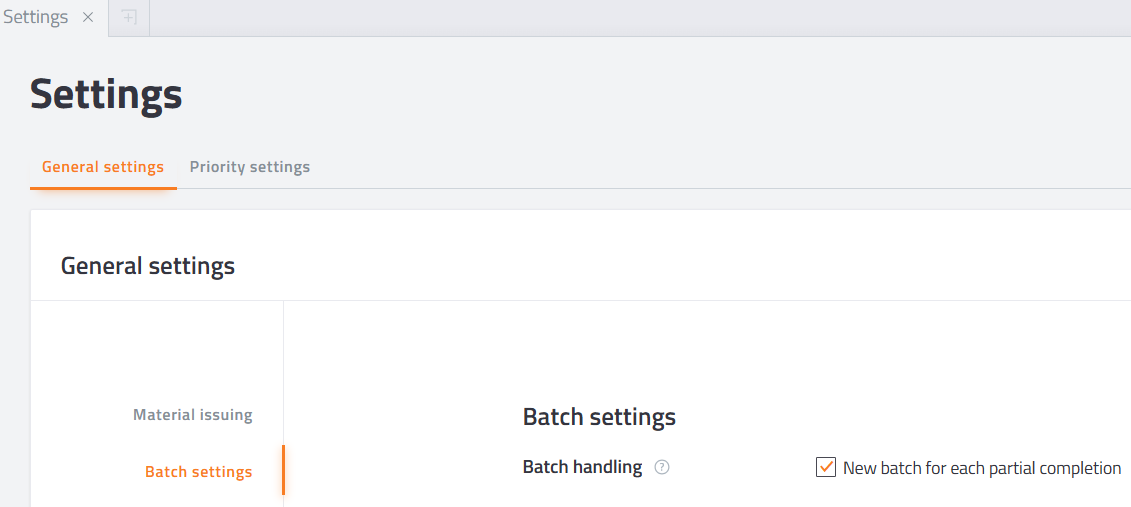This screenshot has height=507, width=1131.
Task: Click the orange marker beside Batch settings
Action: coord(283,470)
